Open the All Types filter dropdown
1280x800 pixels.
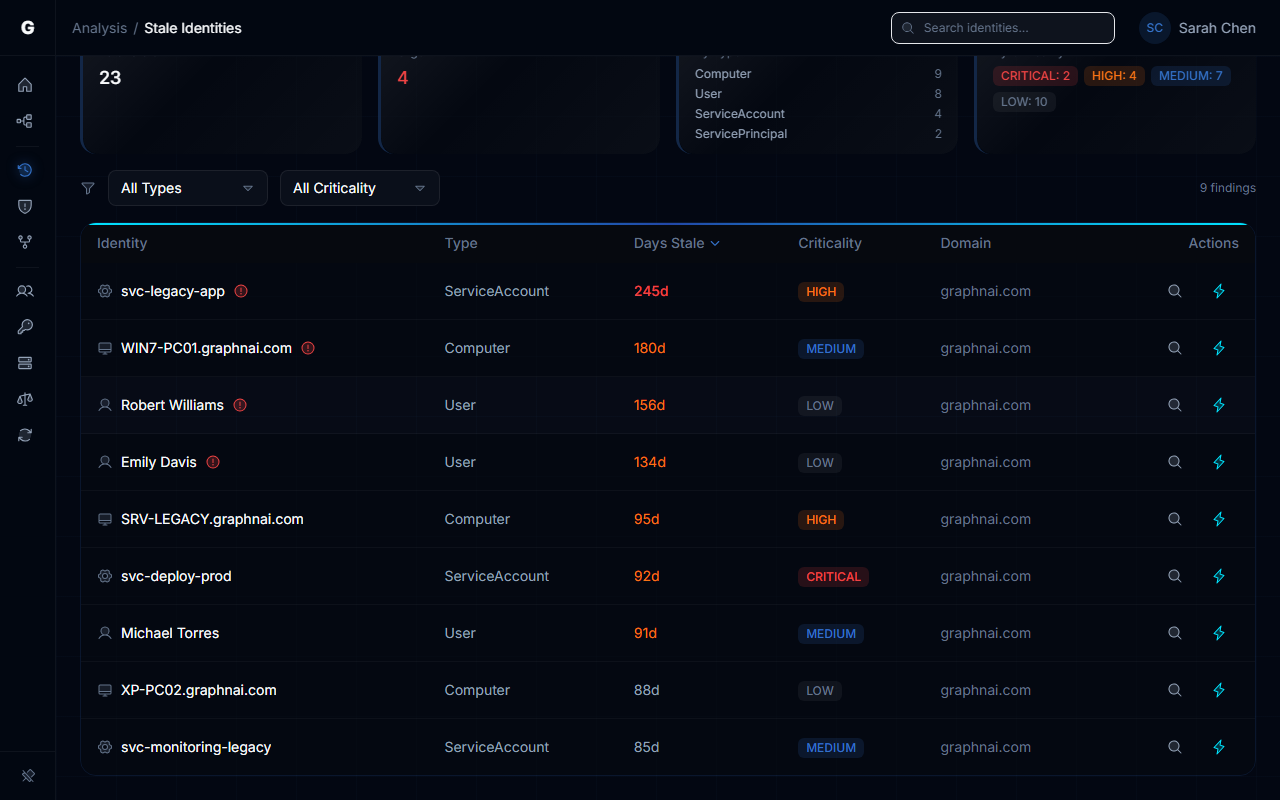(187, 188)
